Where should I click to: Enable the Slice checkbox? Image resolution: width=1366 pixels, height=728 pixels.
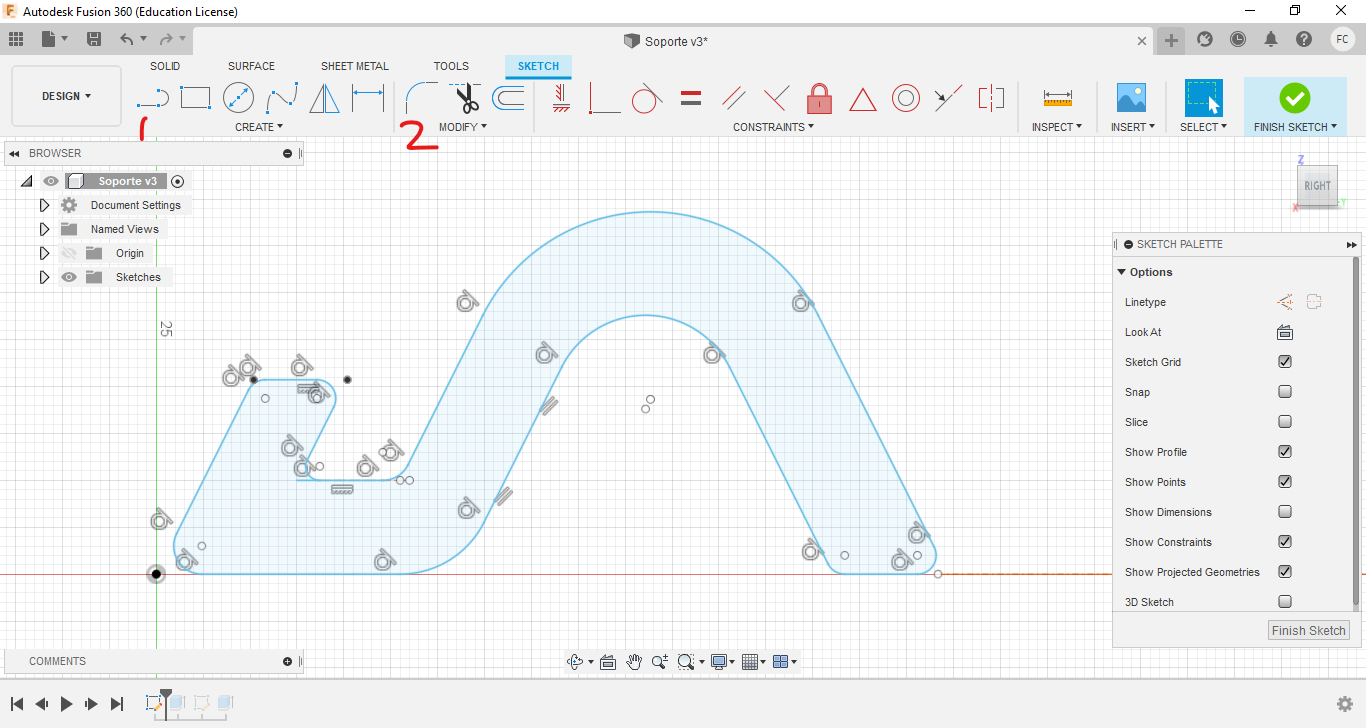point(1285,422)
